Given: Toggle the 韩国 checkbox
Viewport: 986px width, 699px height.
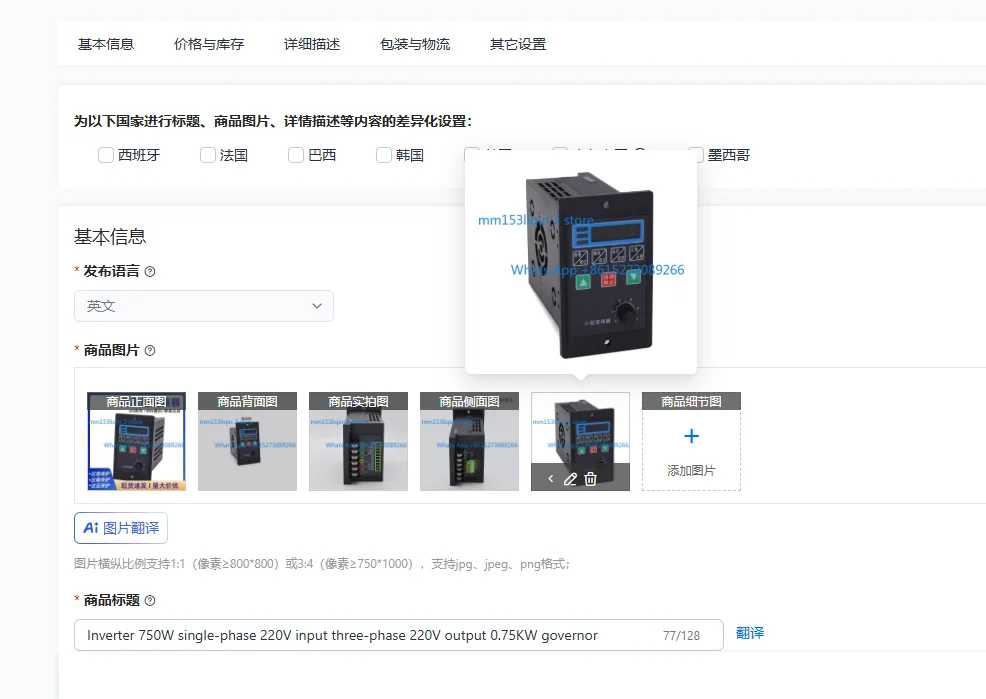Looking at the screenshot, I should tap(384, 155).
